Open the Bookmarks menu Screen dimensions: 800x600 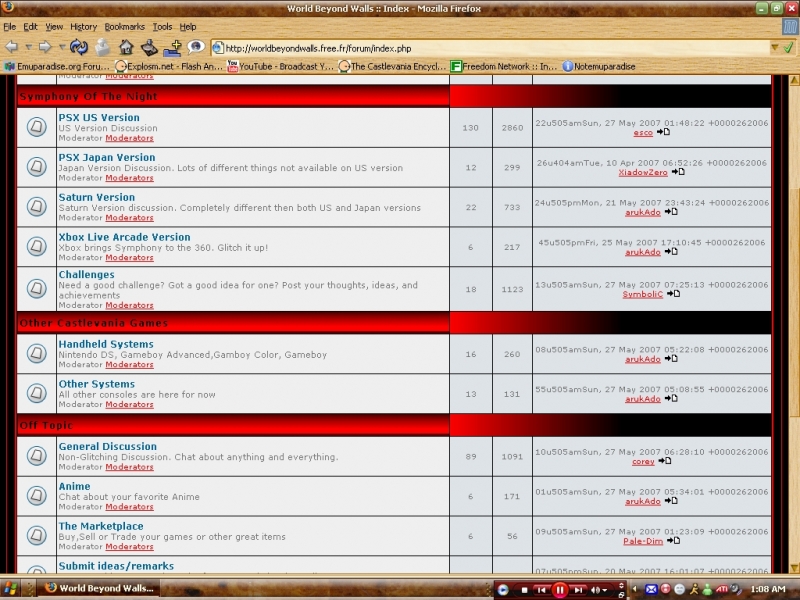click(x=124, y=27)
